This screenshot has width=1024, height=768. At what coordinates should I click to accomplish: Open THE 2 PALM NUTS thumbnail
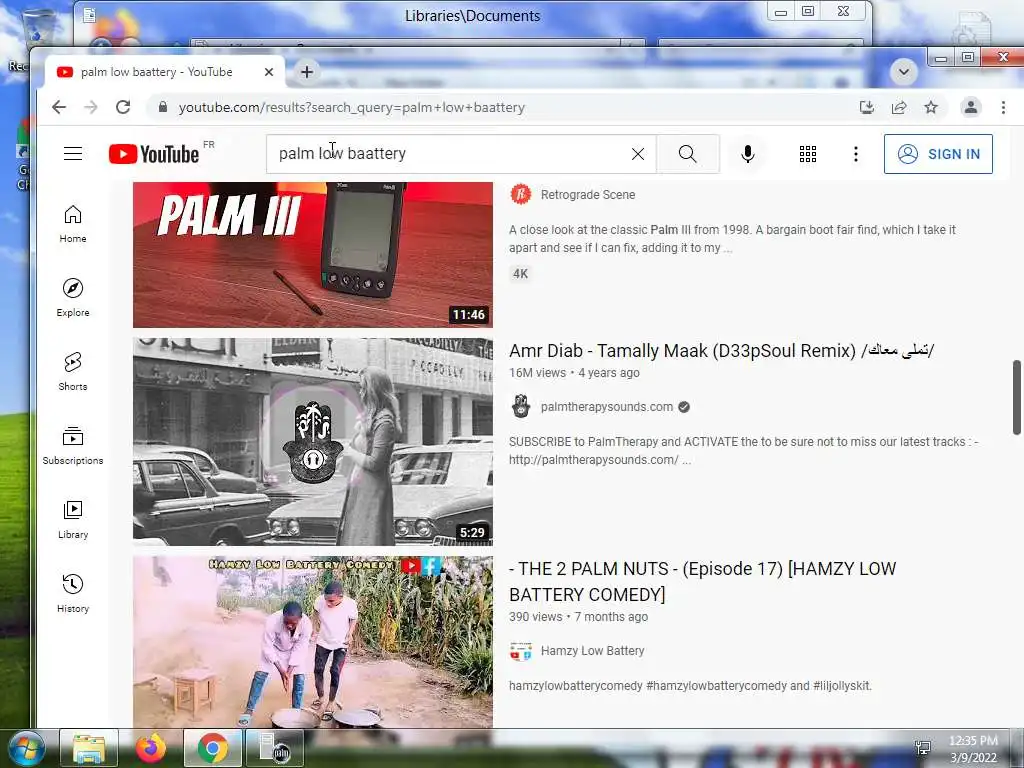coord(313,642)
